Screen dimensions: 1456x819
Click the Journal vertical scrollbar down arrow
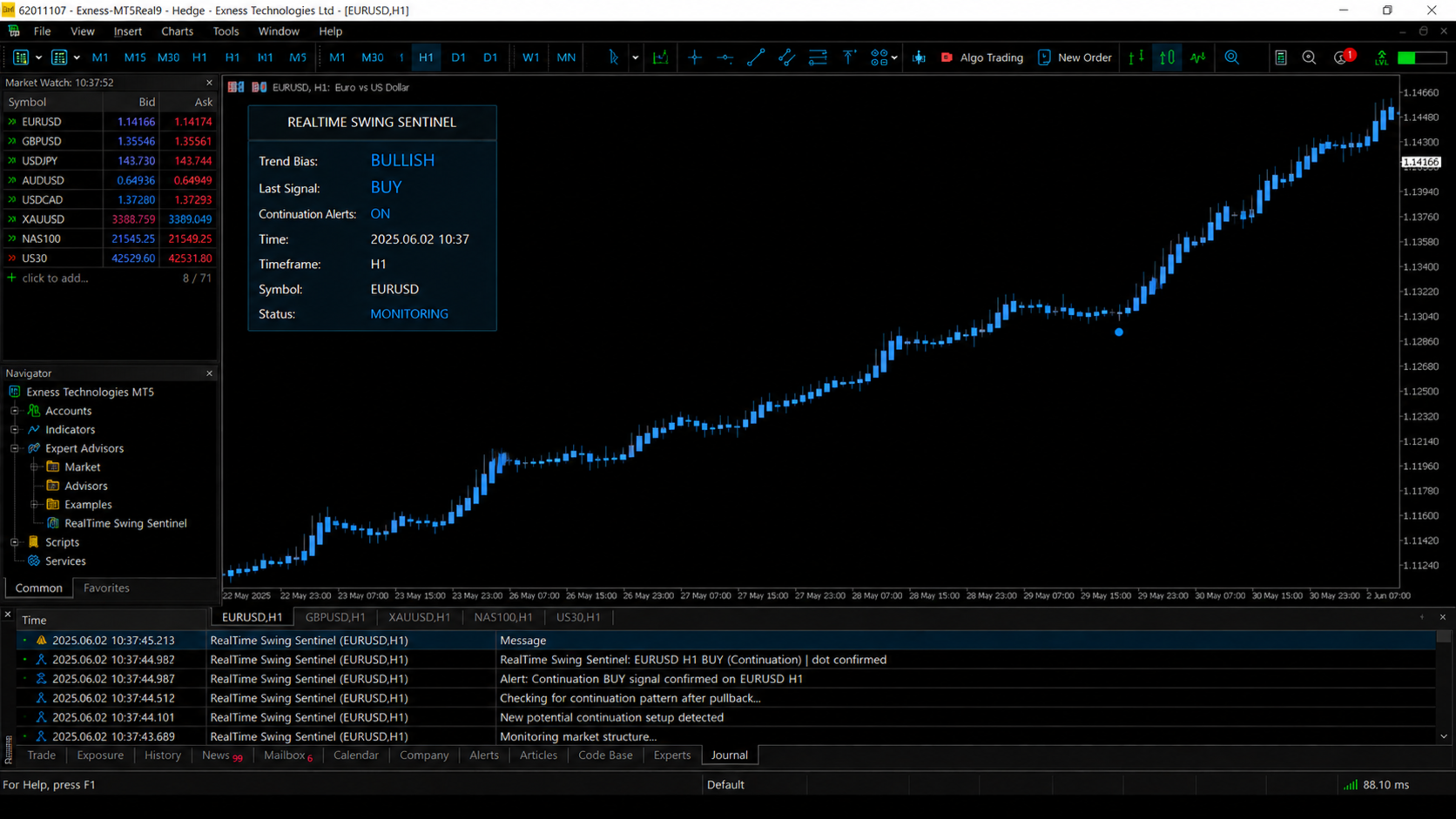coord(1444,736)
